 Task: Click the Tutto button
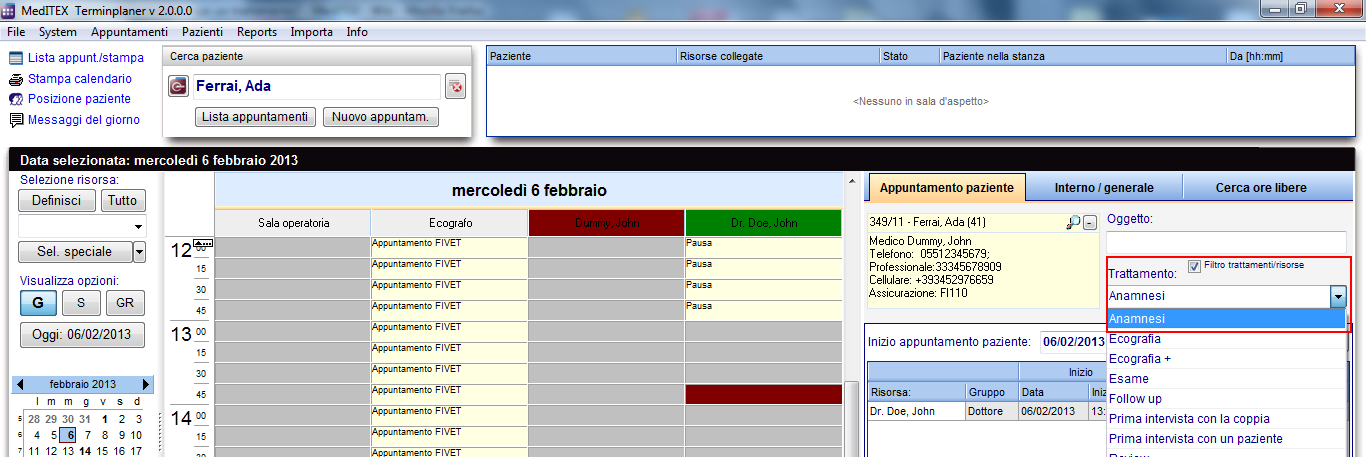[123, 200]
